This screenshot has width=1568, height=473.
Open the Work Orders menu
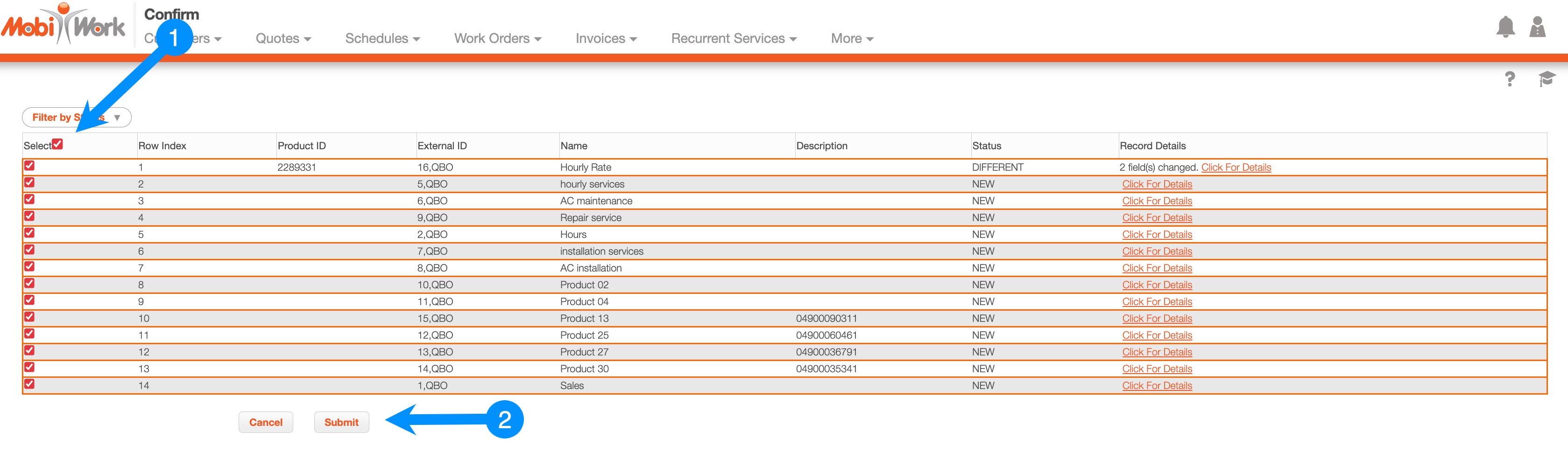point(497,38)
